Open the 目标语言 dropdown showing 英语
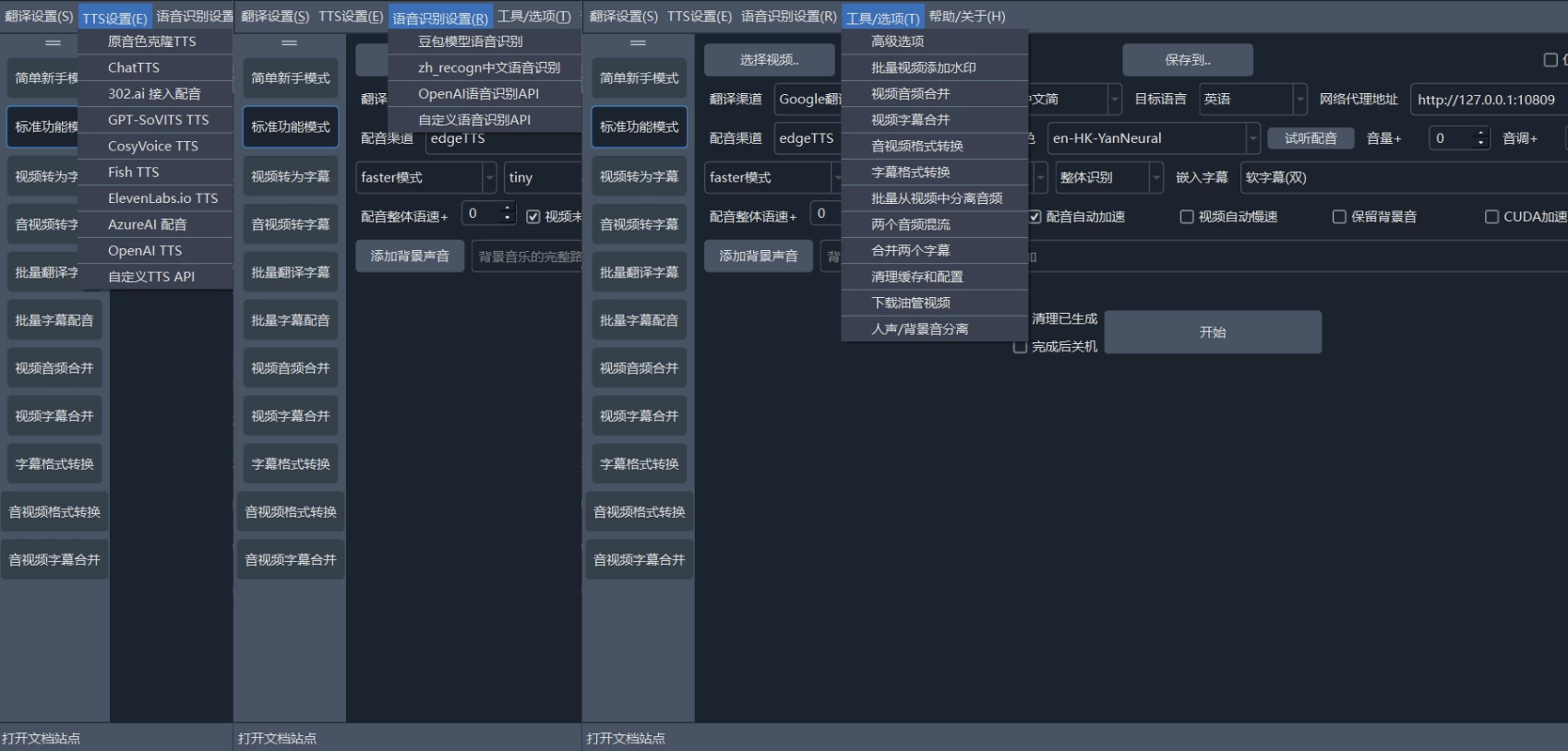Image resolution: width=1568 pixels, height=751 pixels. pyautogui.click(x=1252, y=99)
